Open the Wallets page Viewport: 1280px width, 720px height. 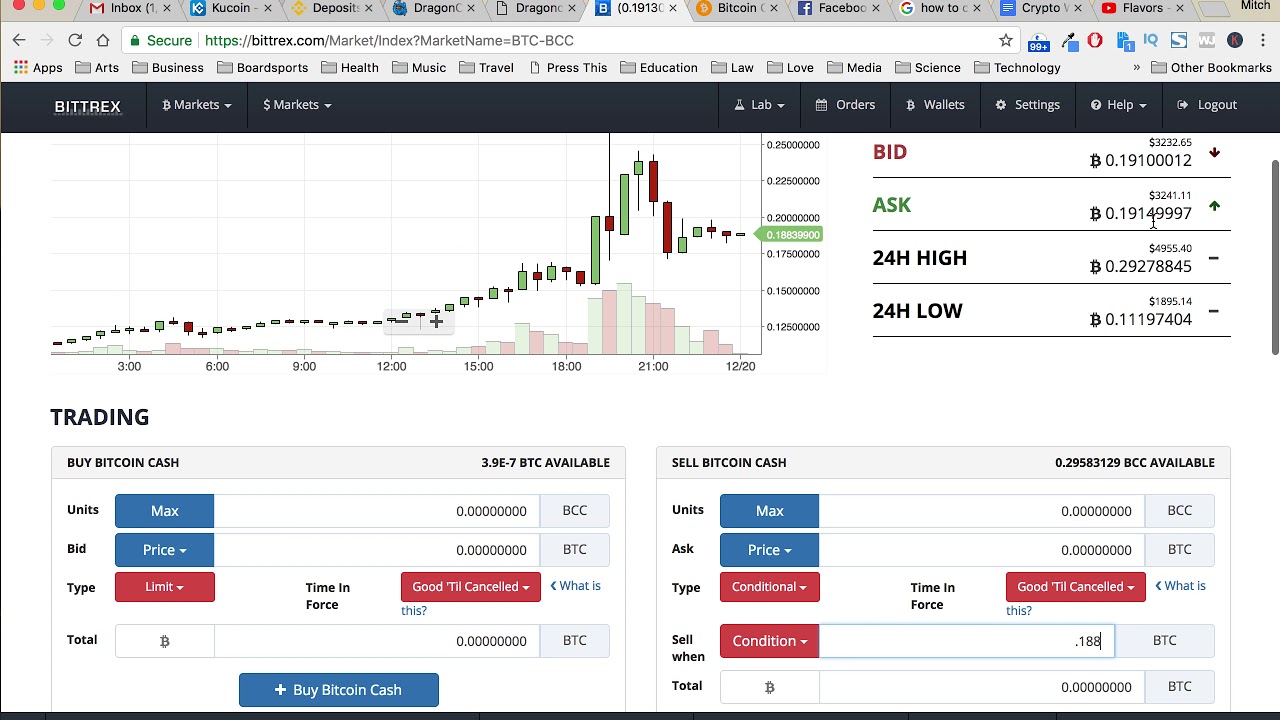[x=935, y=105]
